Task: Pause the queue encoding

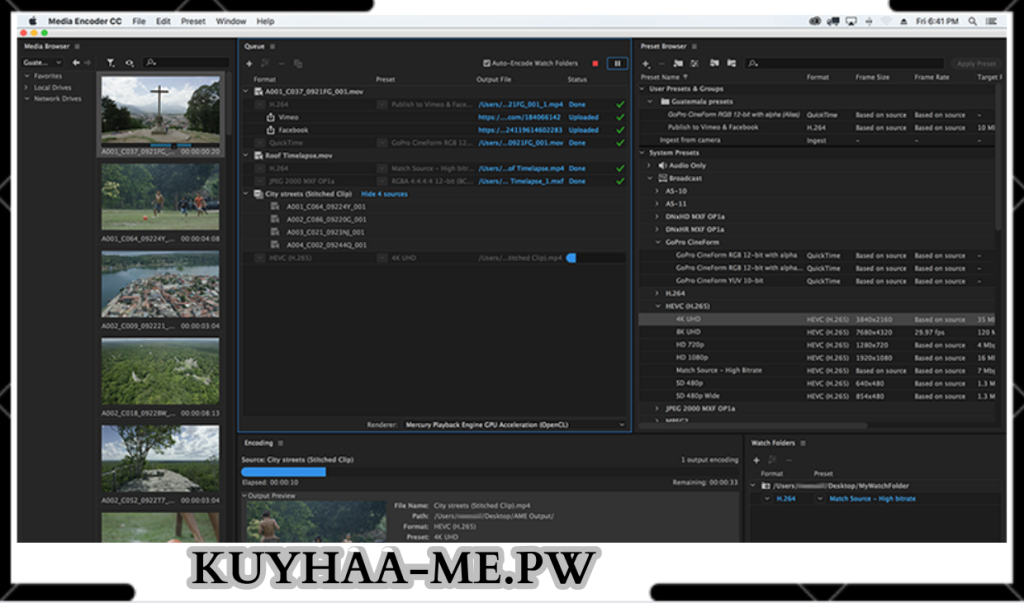Action: (x=617, y=63)
